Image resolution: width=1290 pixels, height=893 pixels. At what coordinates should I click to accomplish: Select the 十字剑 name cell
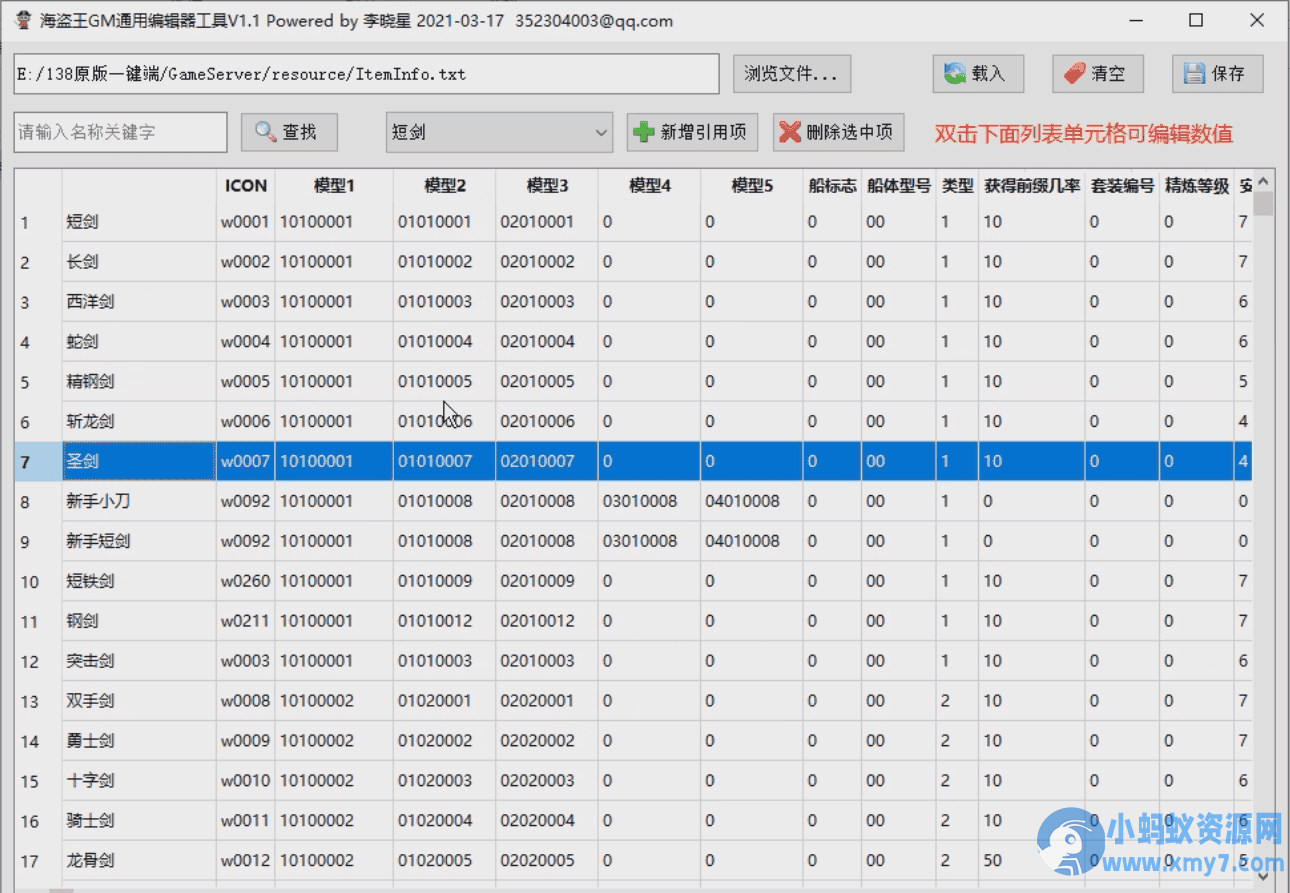(139, 781)
